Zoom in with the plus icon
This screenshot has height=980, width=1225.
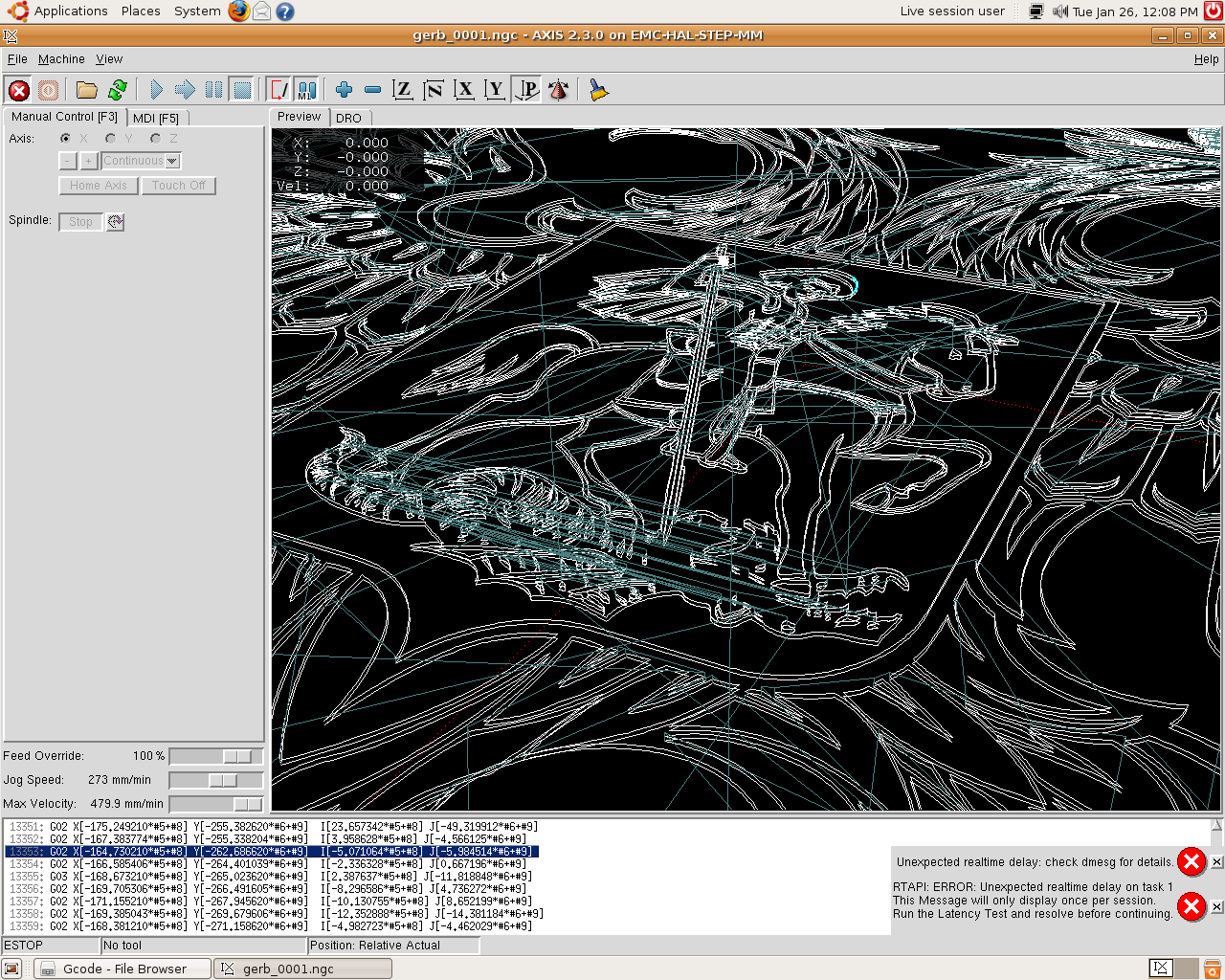pos(344,90)
